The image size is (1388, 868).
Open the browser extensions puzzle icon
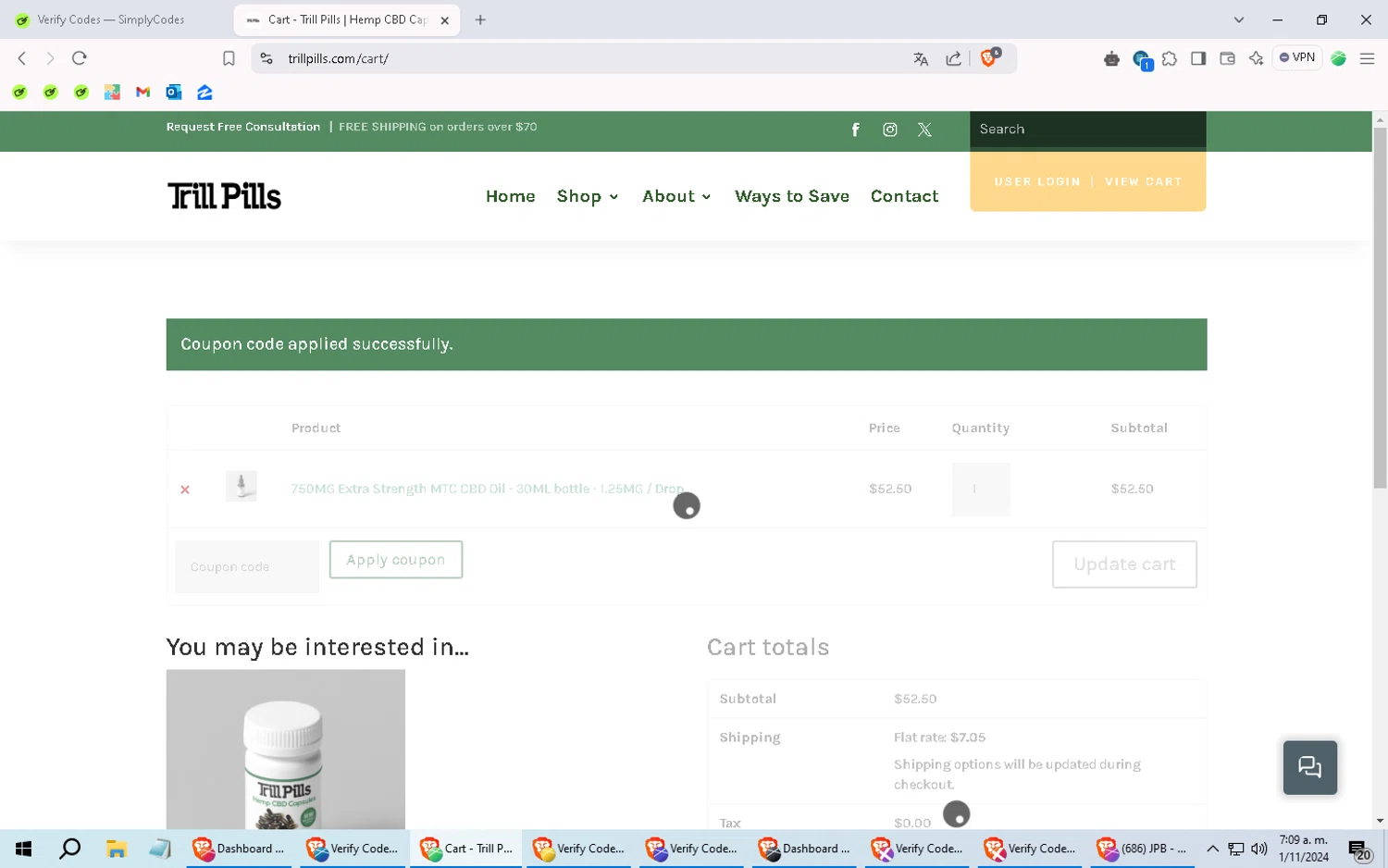(x=1170, y=58)
